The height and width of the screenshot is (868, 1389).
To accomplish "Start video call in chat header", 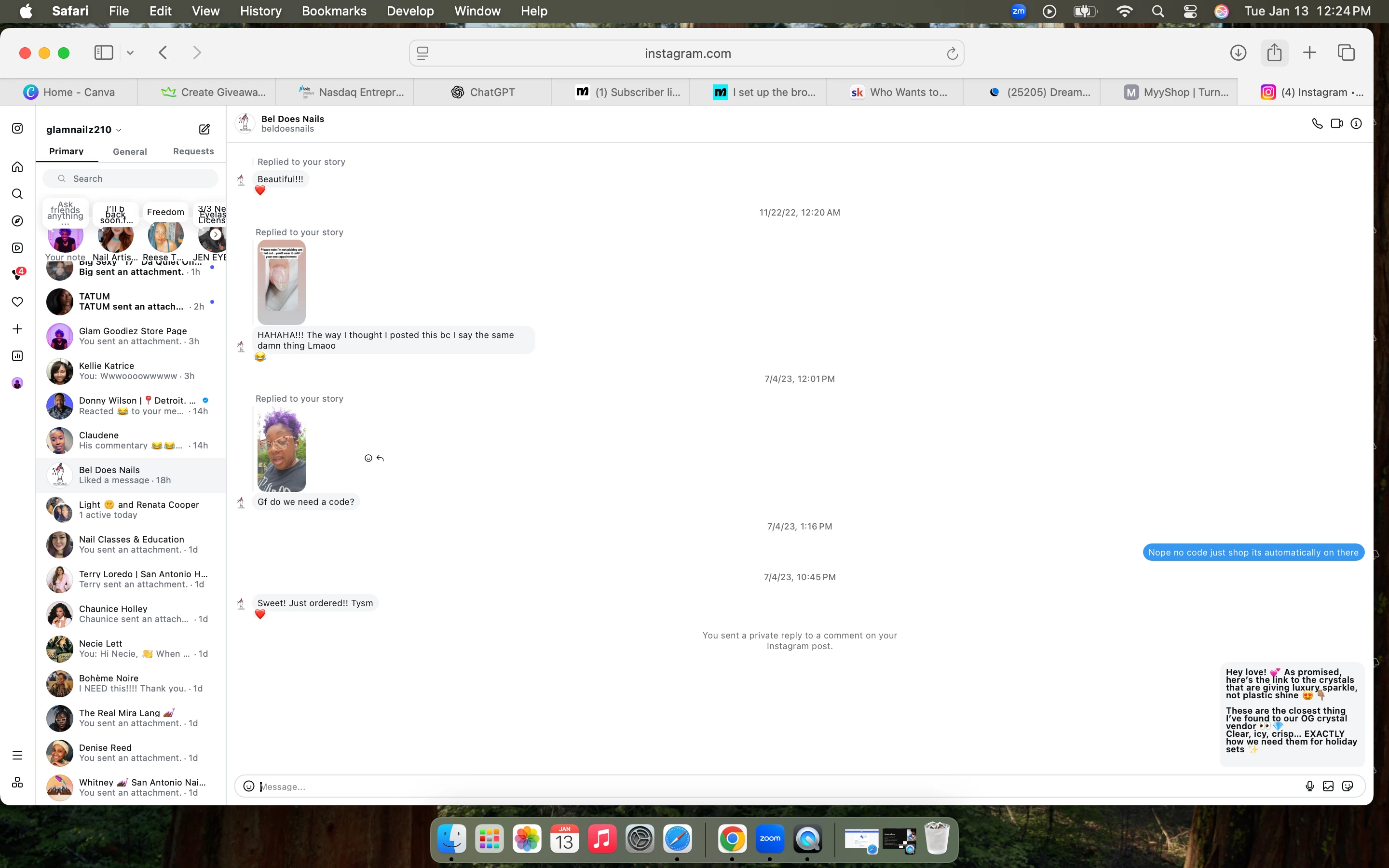I will (x=1337, y=123).
